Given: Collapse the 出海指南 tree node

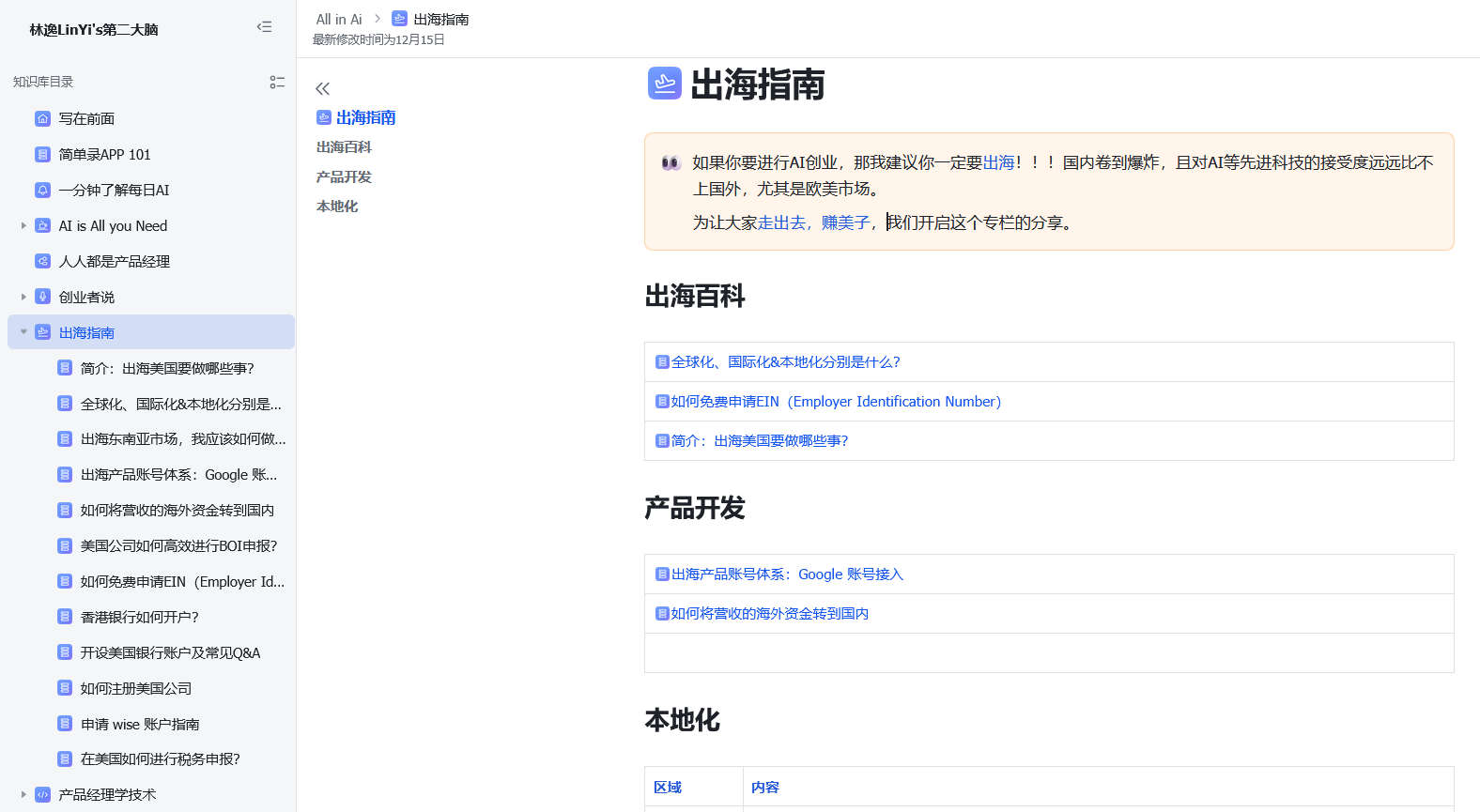Looking at the screenshot, I should (x=23, y=332).
